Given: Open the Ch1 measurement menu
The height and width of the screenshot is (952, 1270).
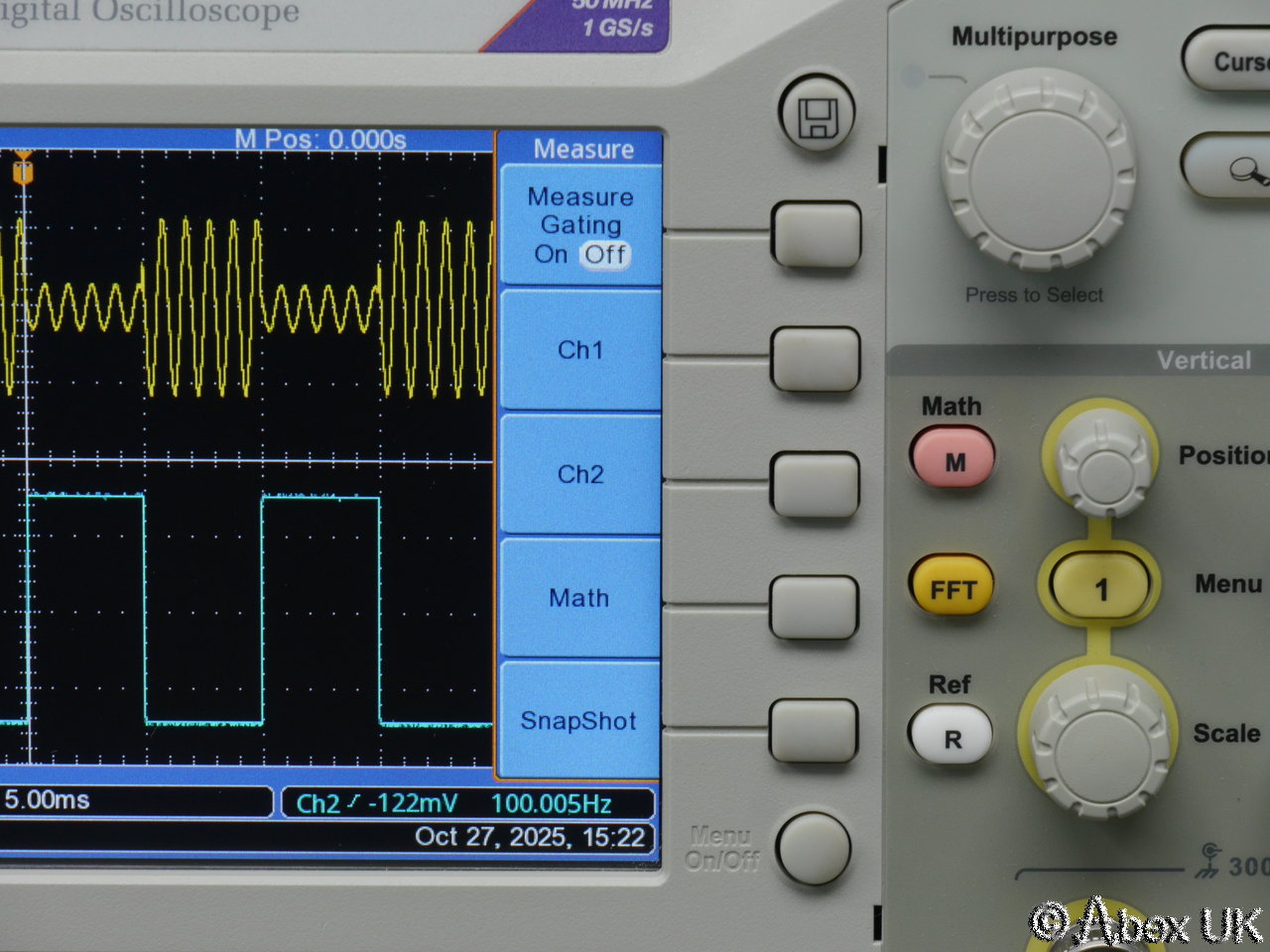Looking at the screenshot, I should (x=580, y=350).
